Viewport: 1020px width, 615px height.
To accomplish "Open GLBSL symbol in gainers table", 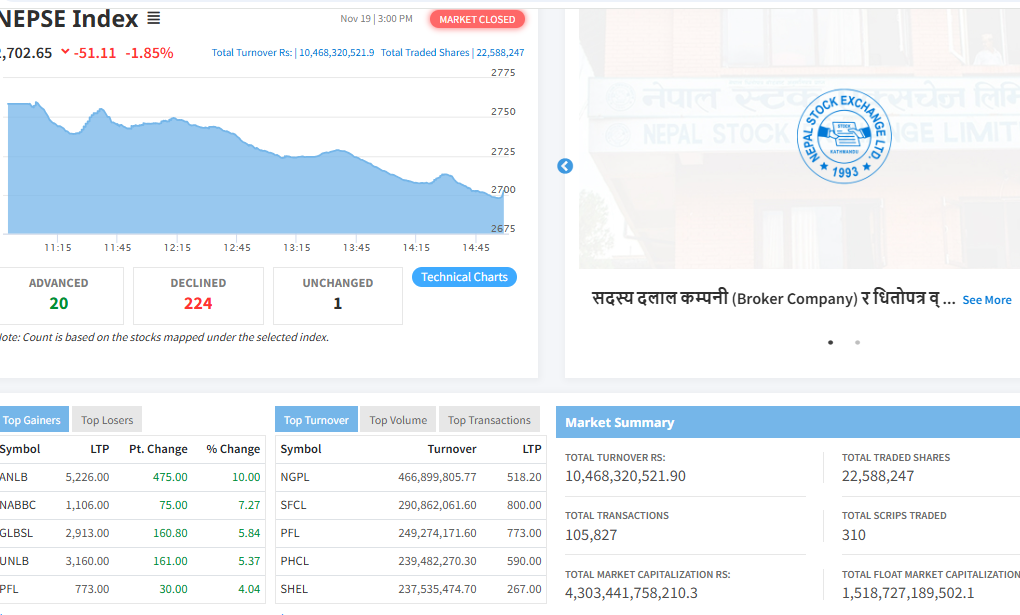I will coord(16,533).
